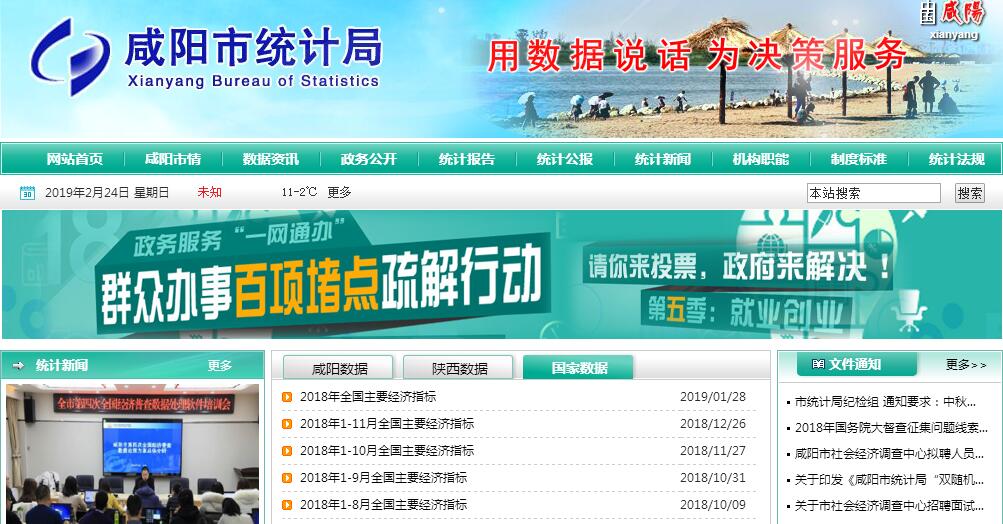Click into the 本站搜索 search field

(x=873, y=193)
